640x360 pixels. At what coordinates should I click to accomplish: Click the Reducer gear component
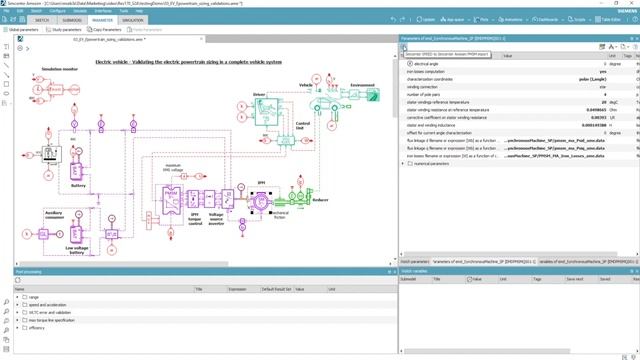coord(309,196)
